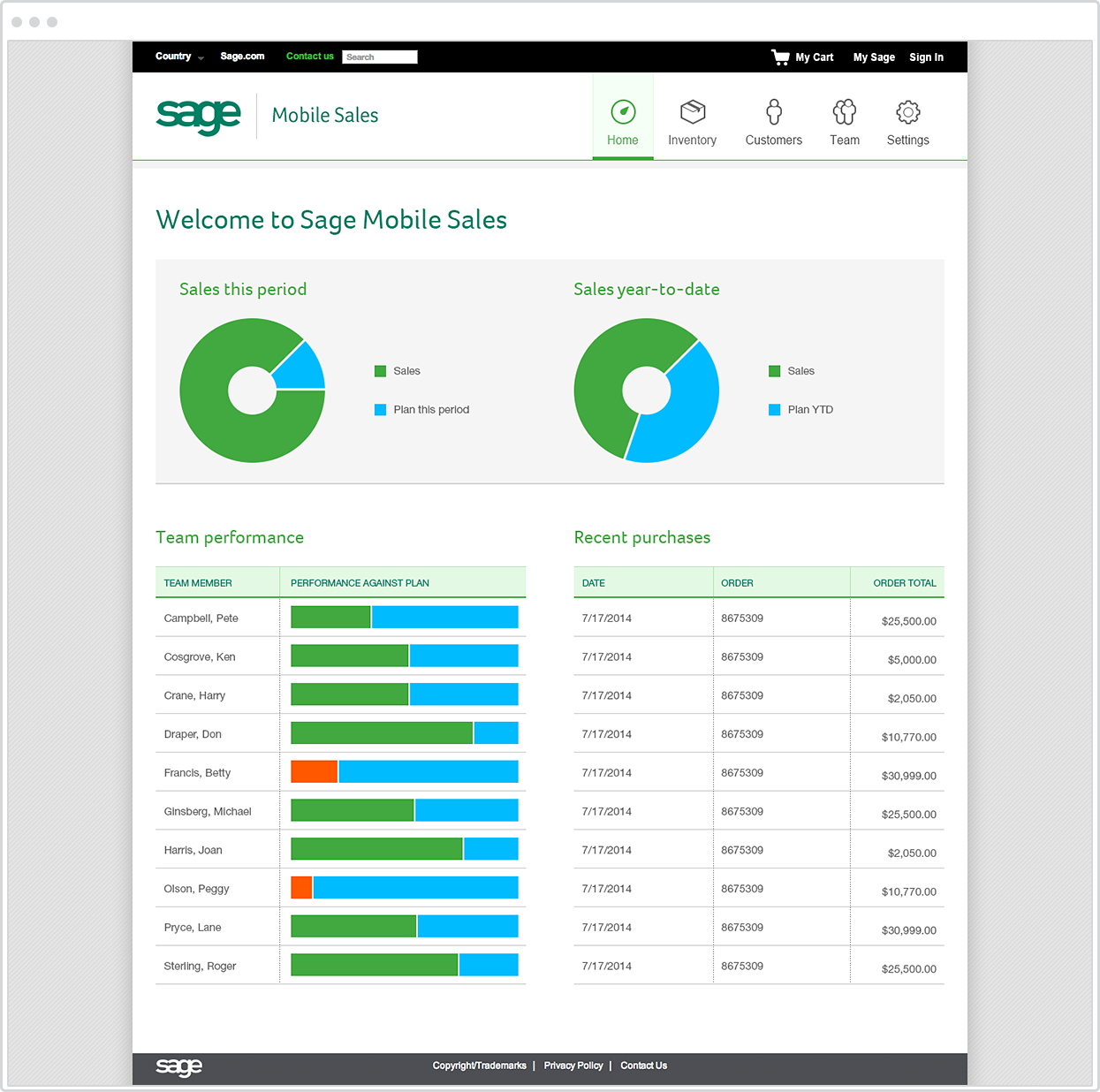Click the Team performance heading
The image size is (1100, 1092).
click(x=230, y=538)
